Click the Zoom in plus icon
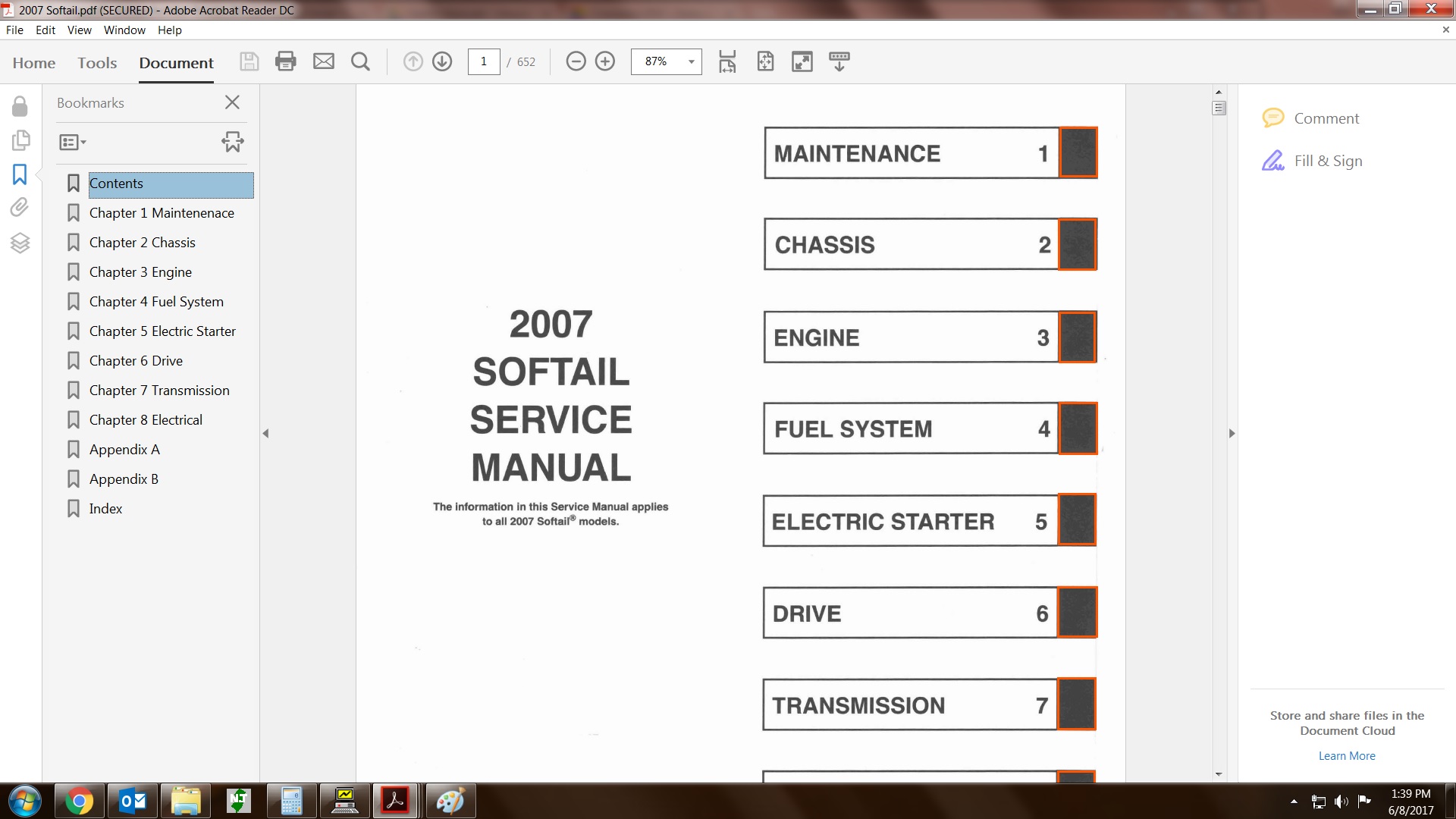This screenshot has width=1456, height=819. pos(605,61)
